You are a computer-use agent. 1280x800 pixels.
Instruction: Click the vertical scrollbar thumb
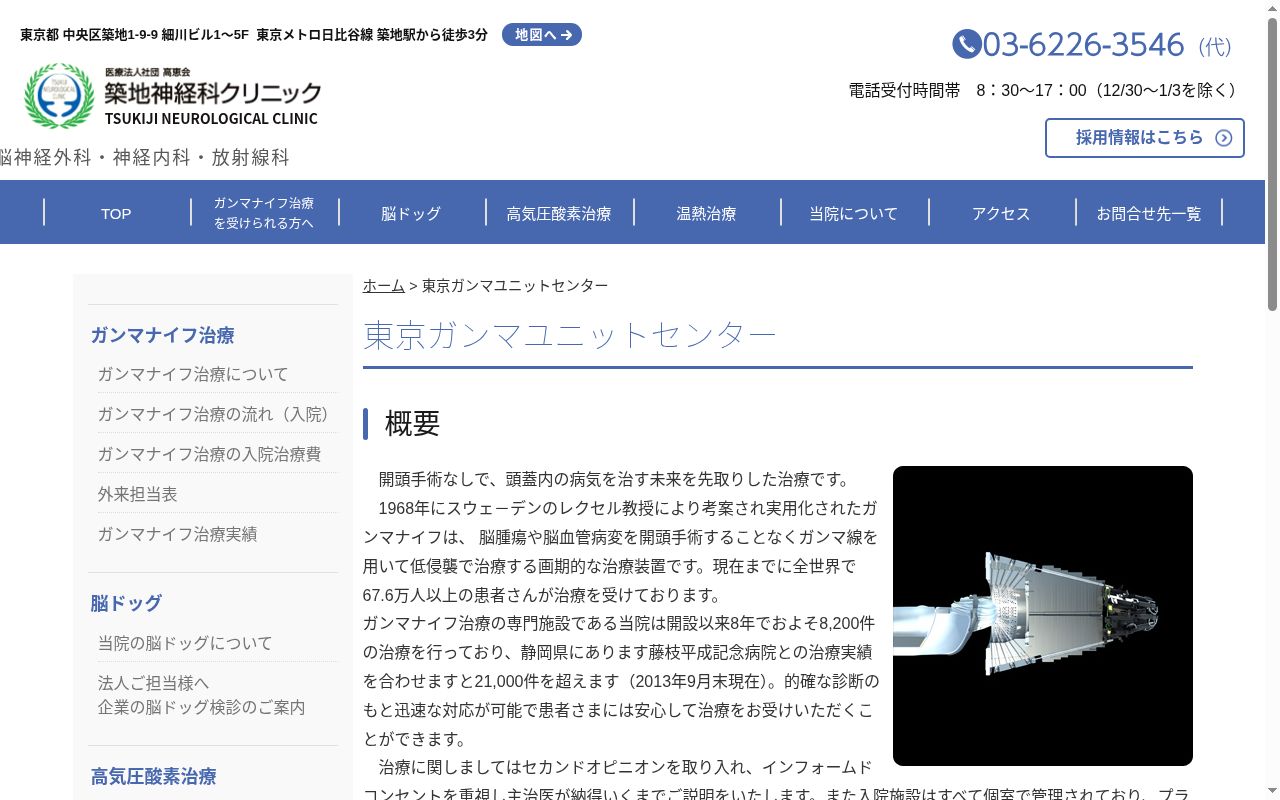click(1272, 165)
